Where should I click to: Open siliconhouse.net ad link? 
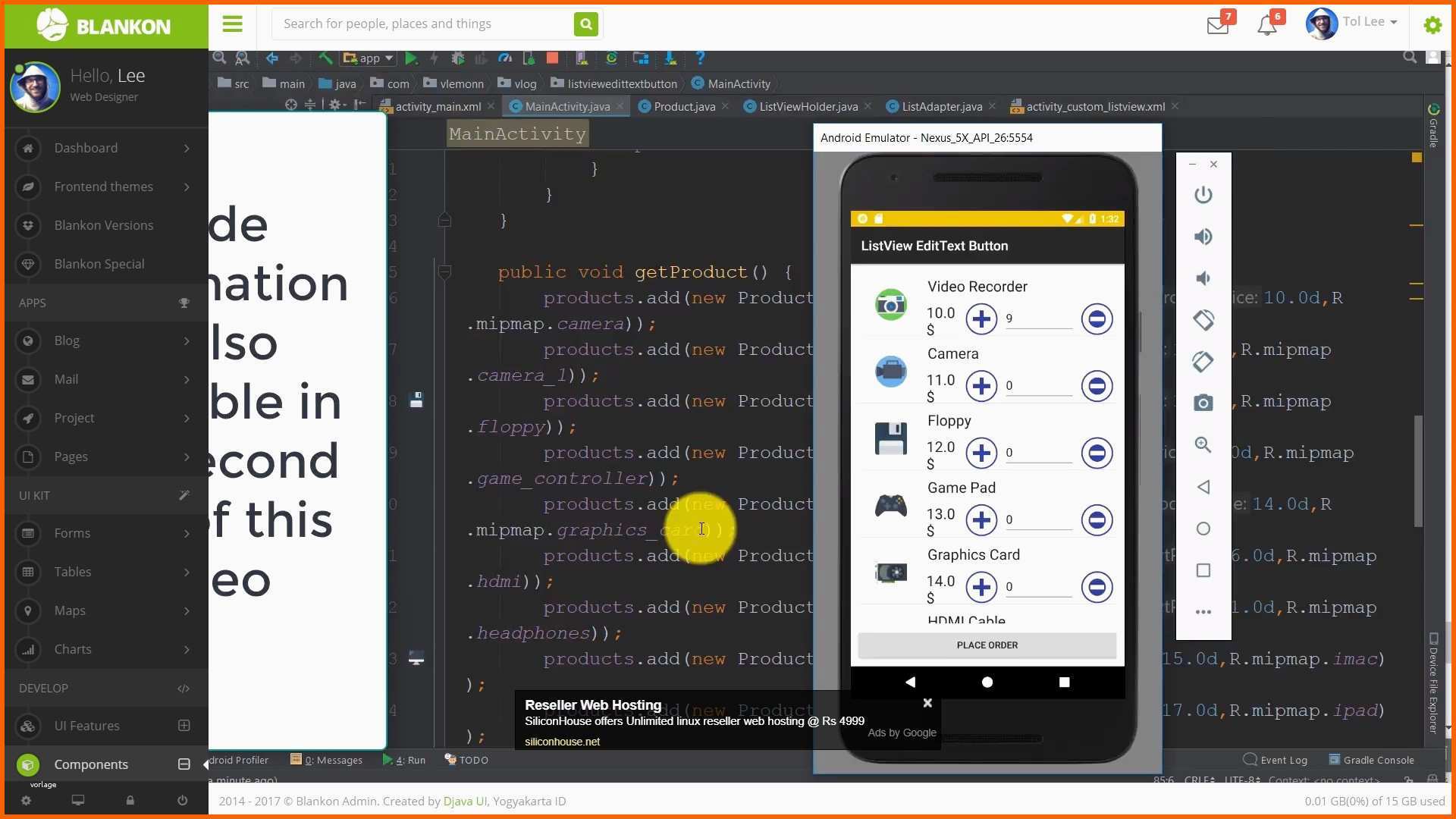[562, 742]
